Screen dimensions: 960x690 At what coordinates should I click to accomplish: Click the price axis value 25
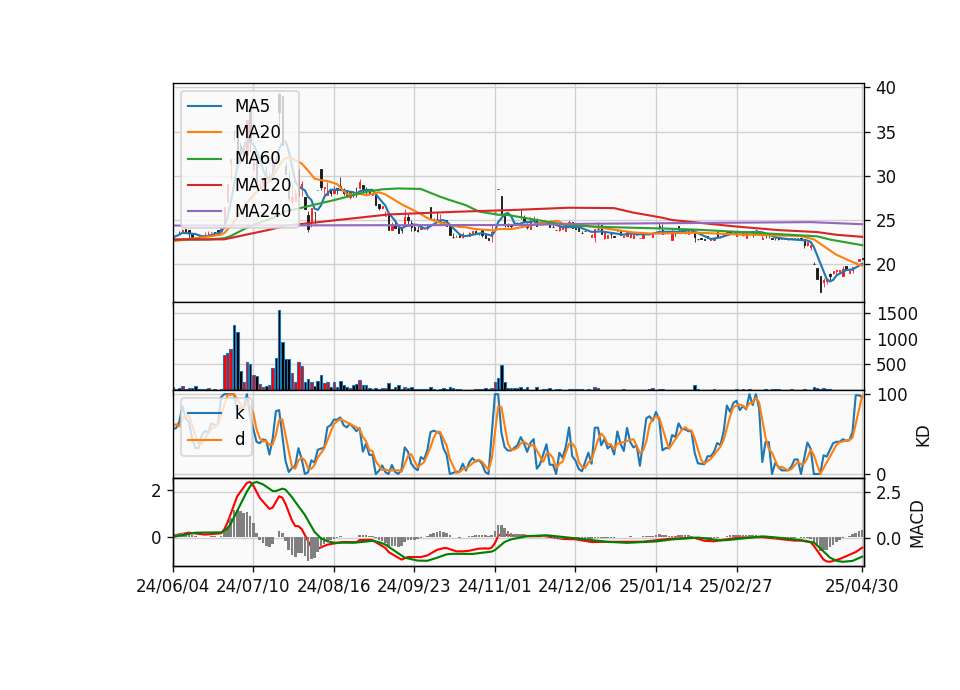[x=885, y=221]
